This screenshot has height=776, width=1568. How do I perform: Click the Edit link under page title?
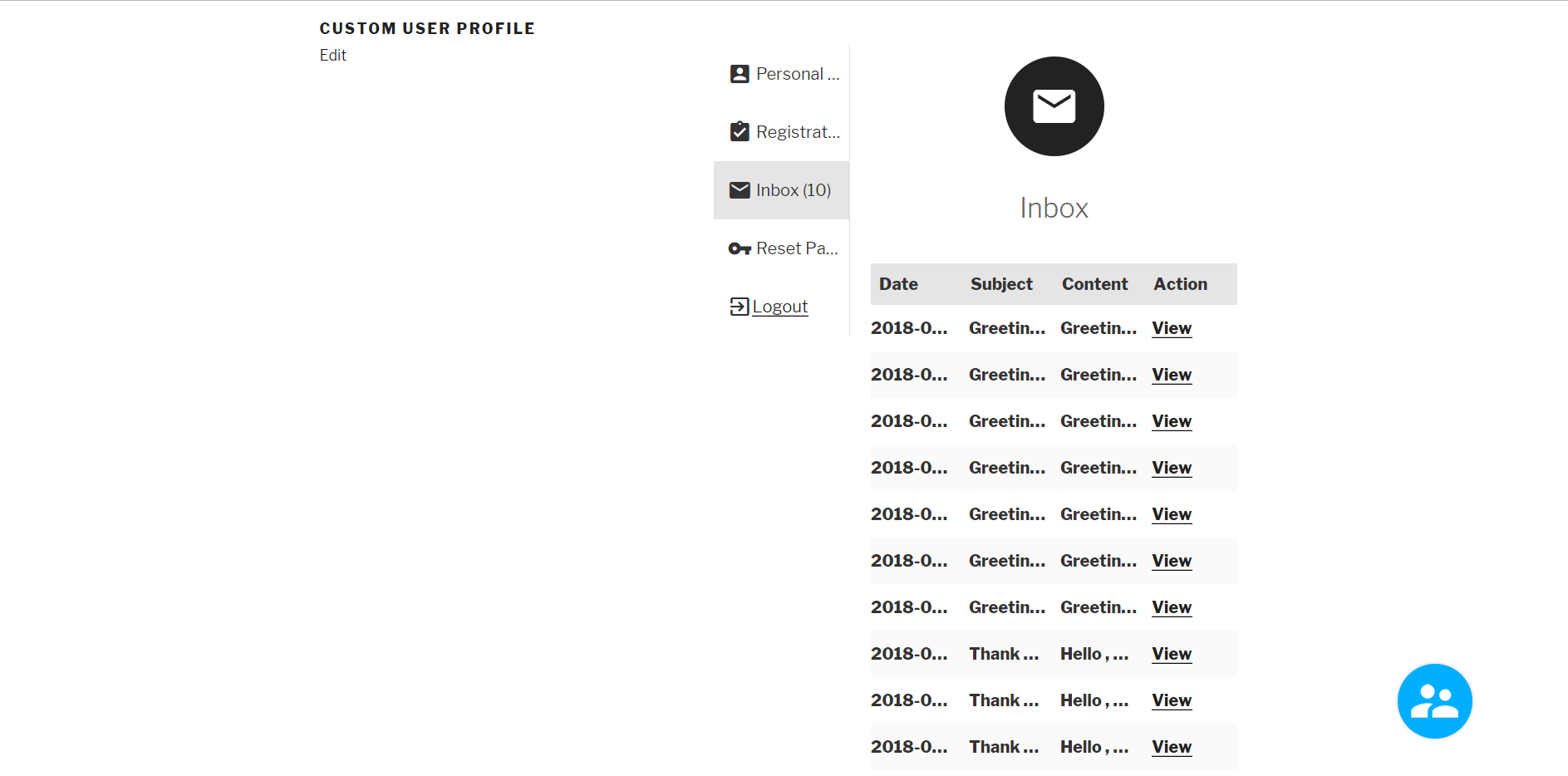(x=332, y=55)
